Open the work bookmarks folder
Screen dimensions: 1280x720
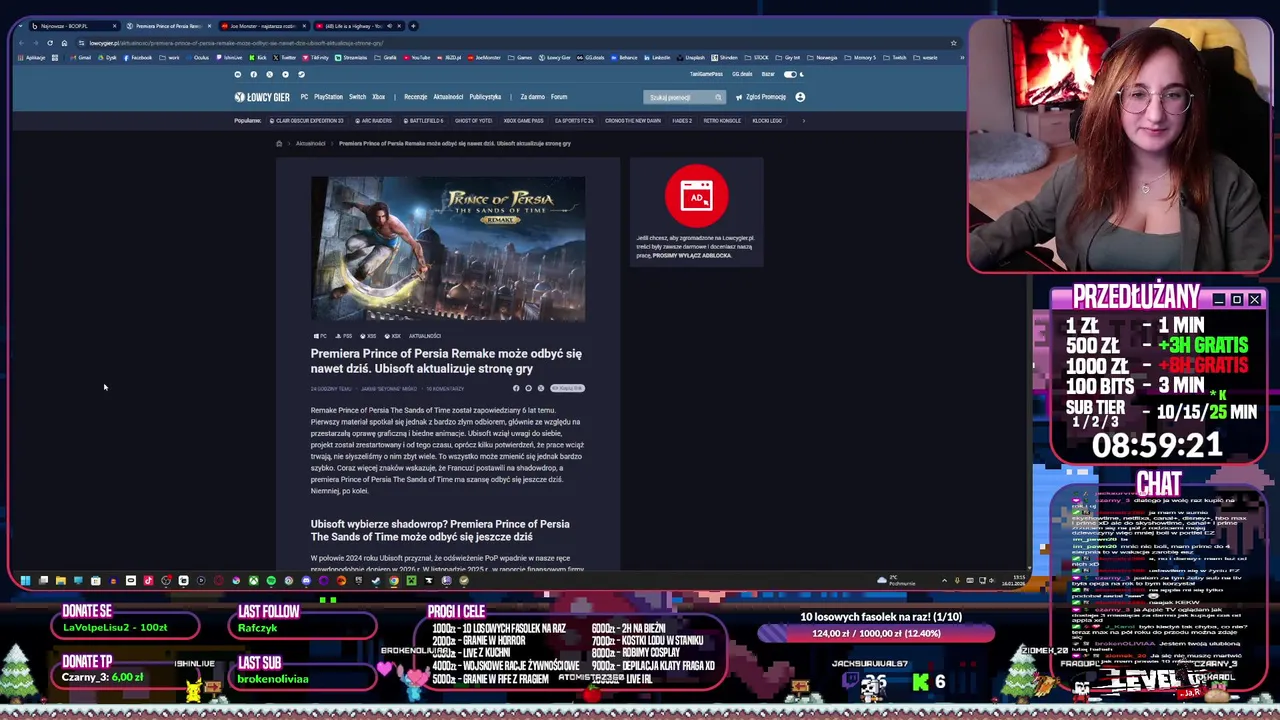click(x=169, y=58)
